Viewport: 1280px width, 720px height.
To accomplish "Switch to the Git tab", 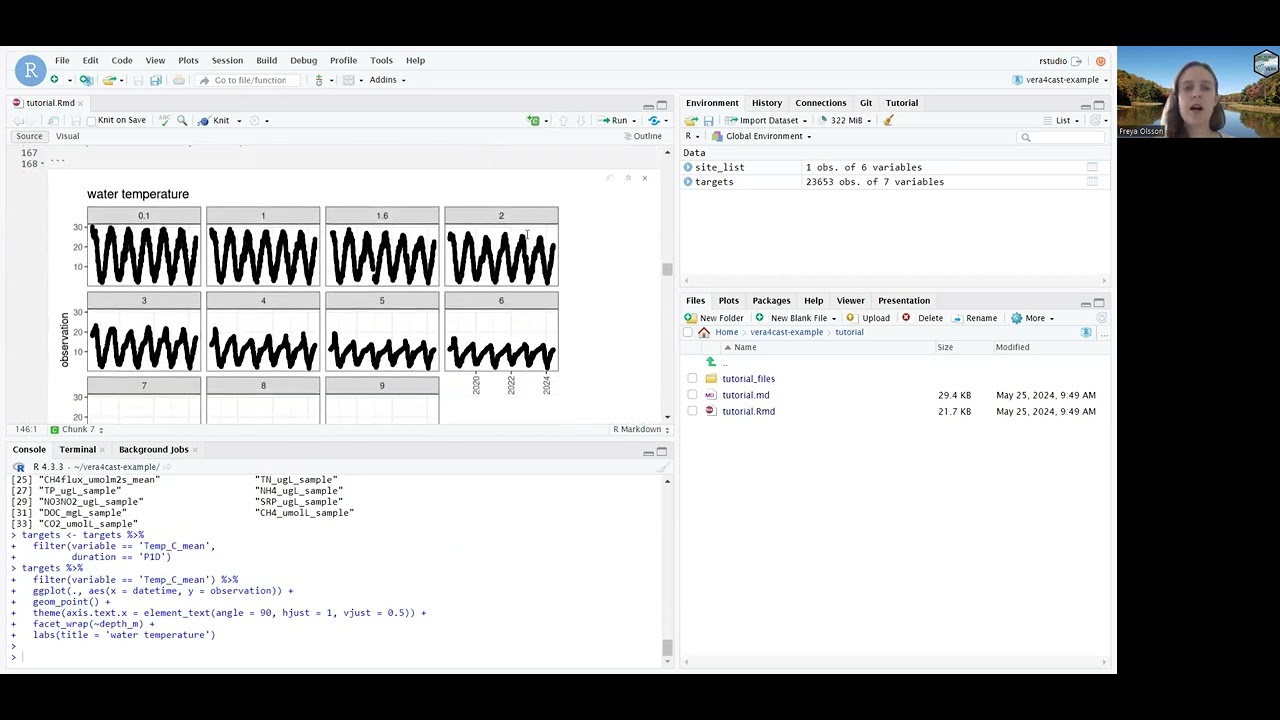I will 866,103.
